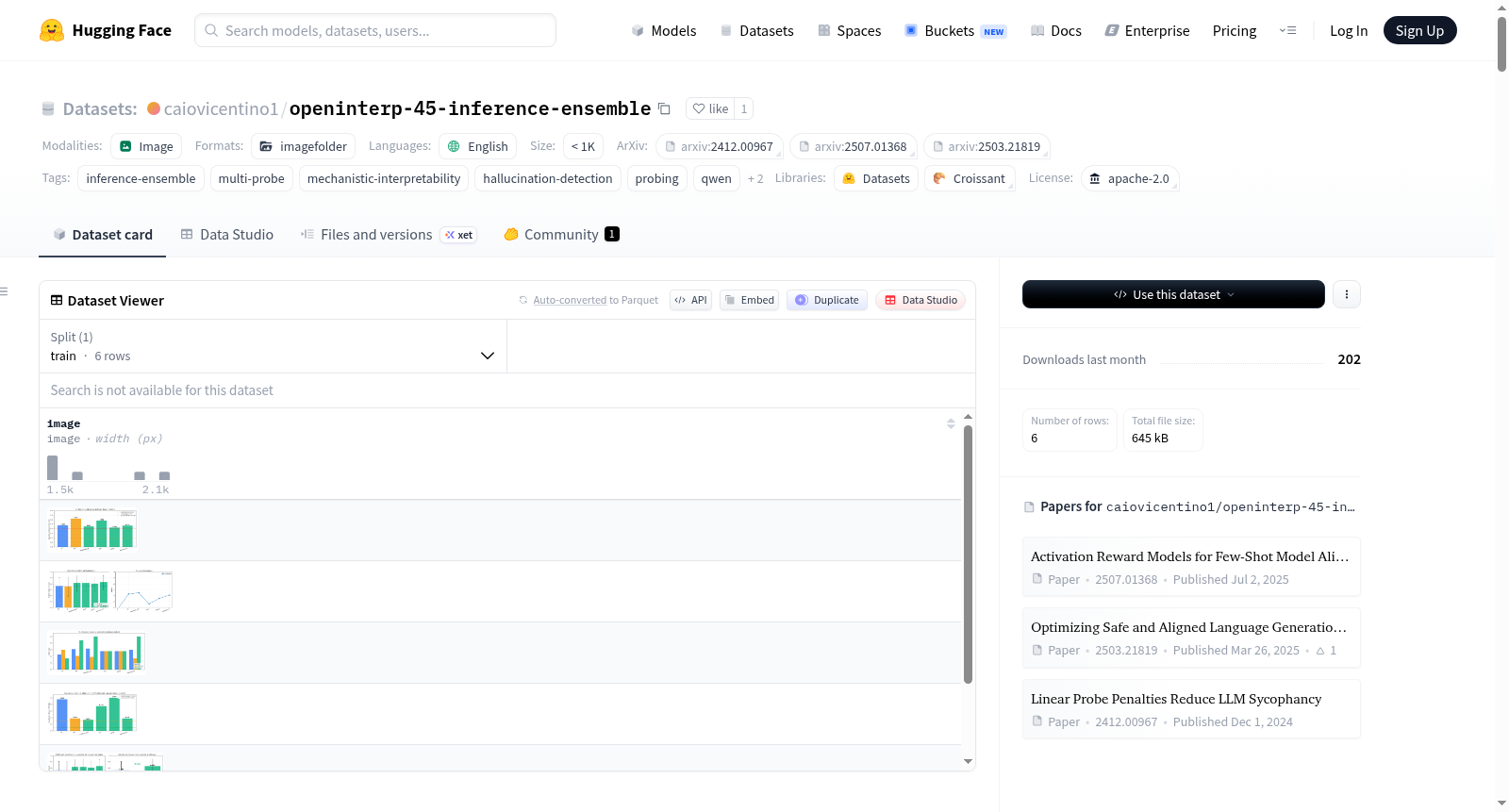Screen dimensions: 1509x812
Task: Select the English language tag
Action: 477,146
